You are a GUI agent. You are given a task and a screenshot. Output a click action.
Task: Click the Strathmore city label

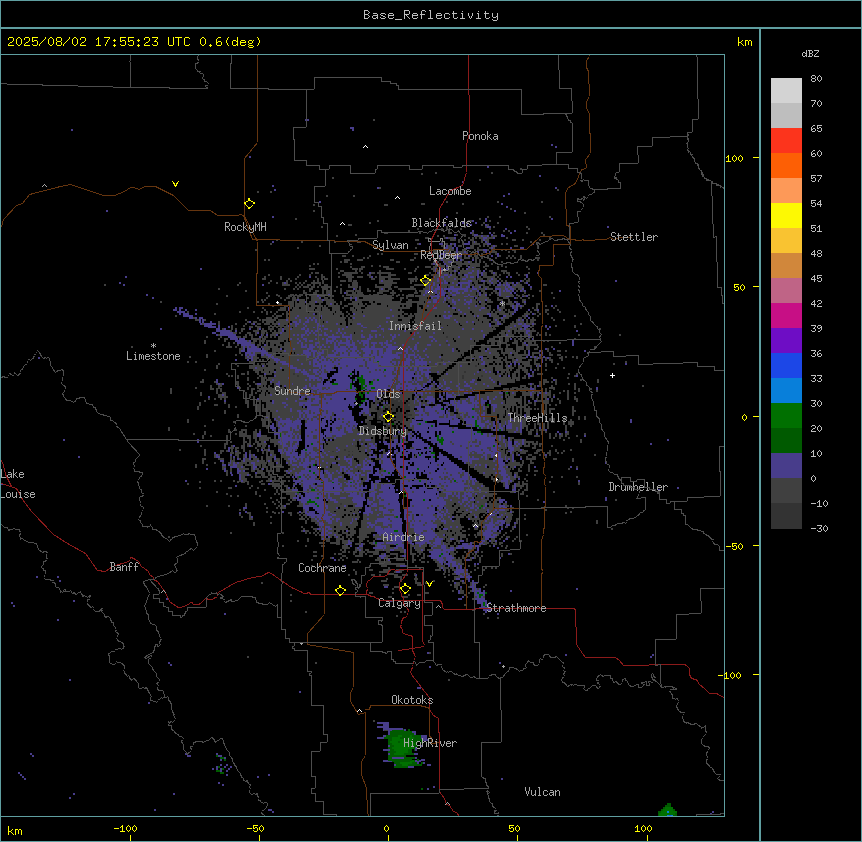516,608
